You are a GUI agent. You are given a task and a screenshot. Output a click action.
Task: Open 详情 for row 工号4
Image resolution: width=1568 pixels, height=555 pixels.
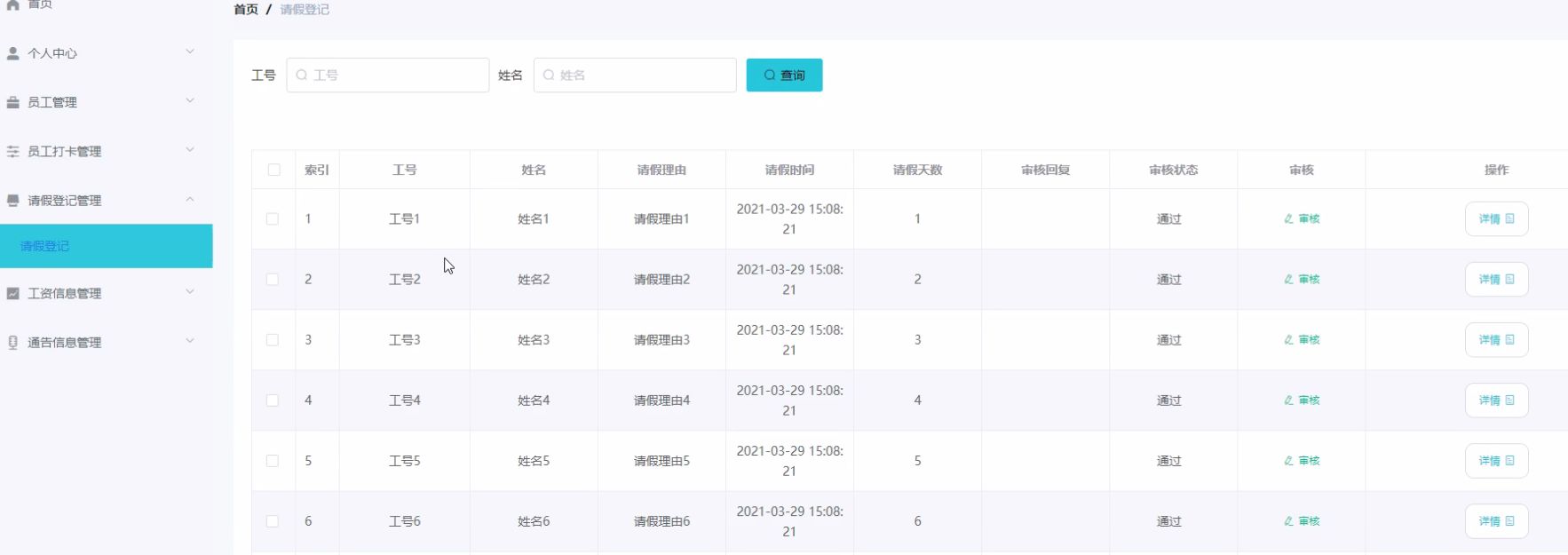tap(1496, 400)
